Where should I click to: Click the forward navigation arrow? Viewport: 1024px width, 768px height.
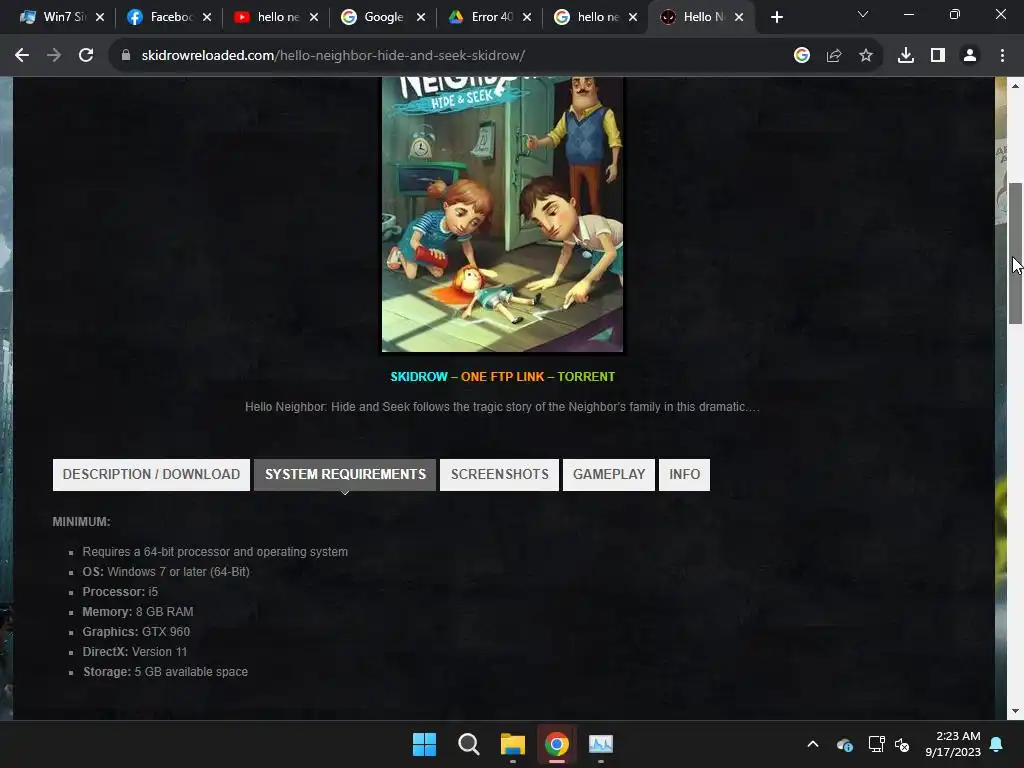tap(54, 56)
